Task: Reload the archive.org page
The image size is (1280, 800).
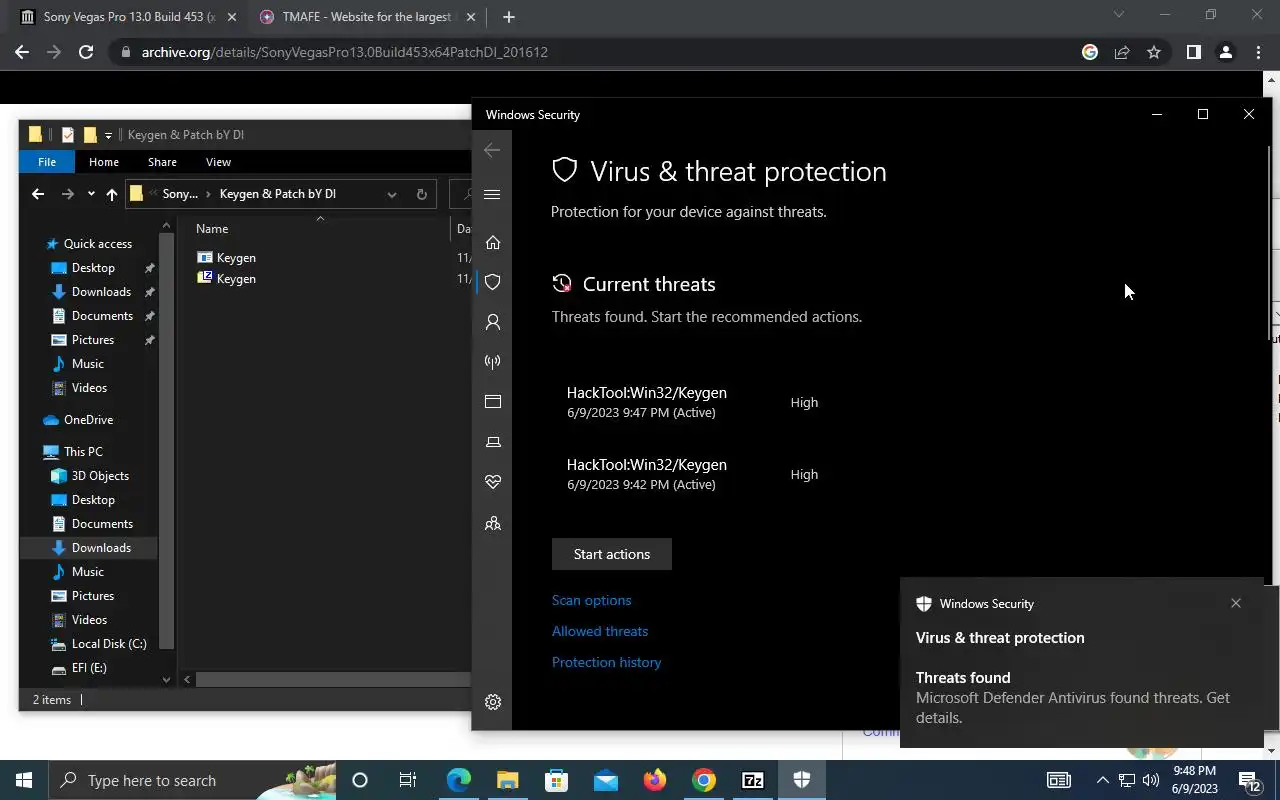Action: point(86,52)
